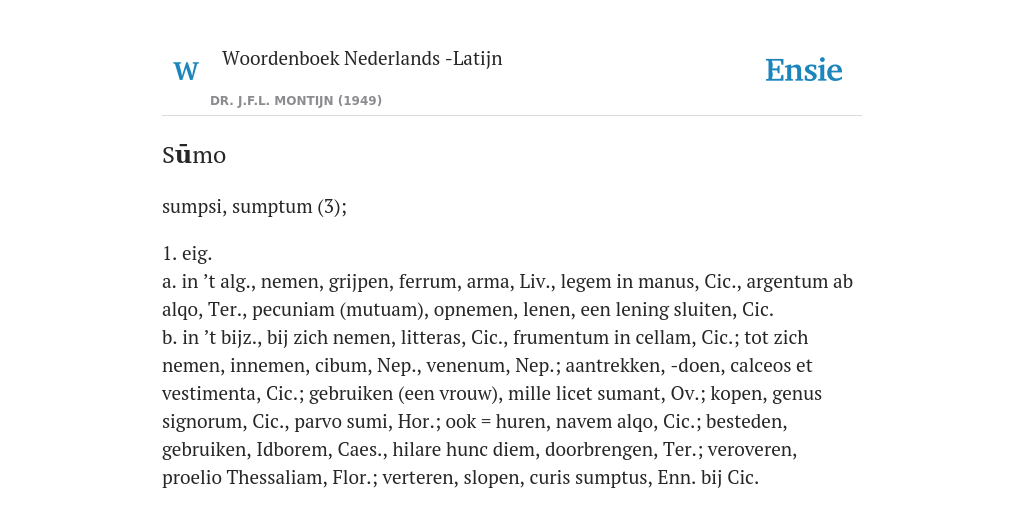Select the author Dr. J.F.L. Montijn (1949)

coord(296,101)
